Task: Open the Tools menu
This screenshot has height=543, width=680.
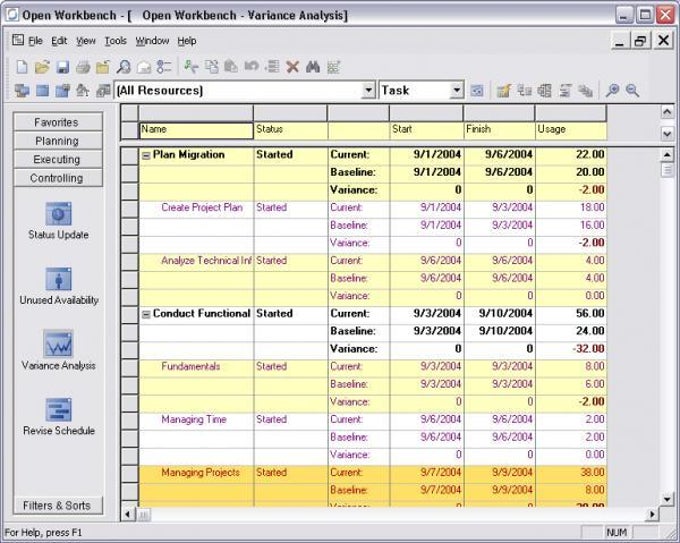Action: [x=115, y=41]
